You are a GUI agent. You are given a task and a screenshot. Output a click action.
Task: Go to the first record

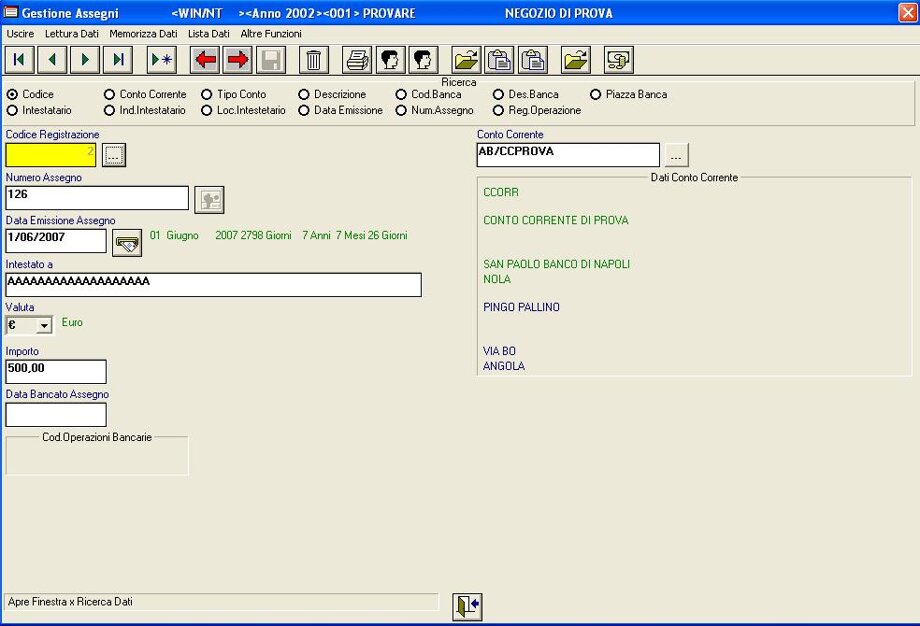19,60
